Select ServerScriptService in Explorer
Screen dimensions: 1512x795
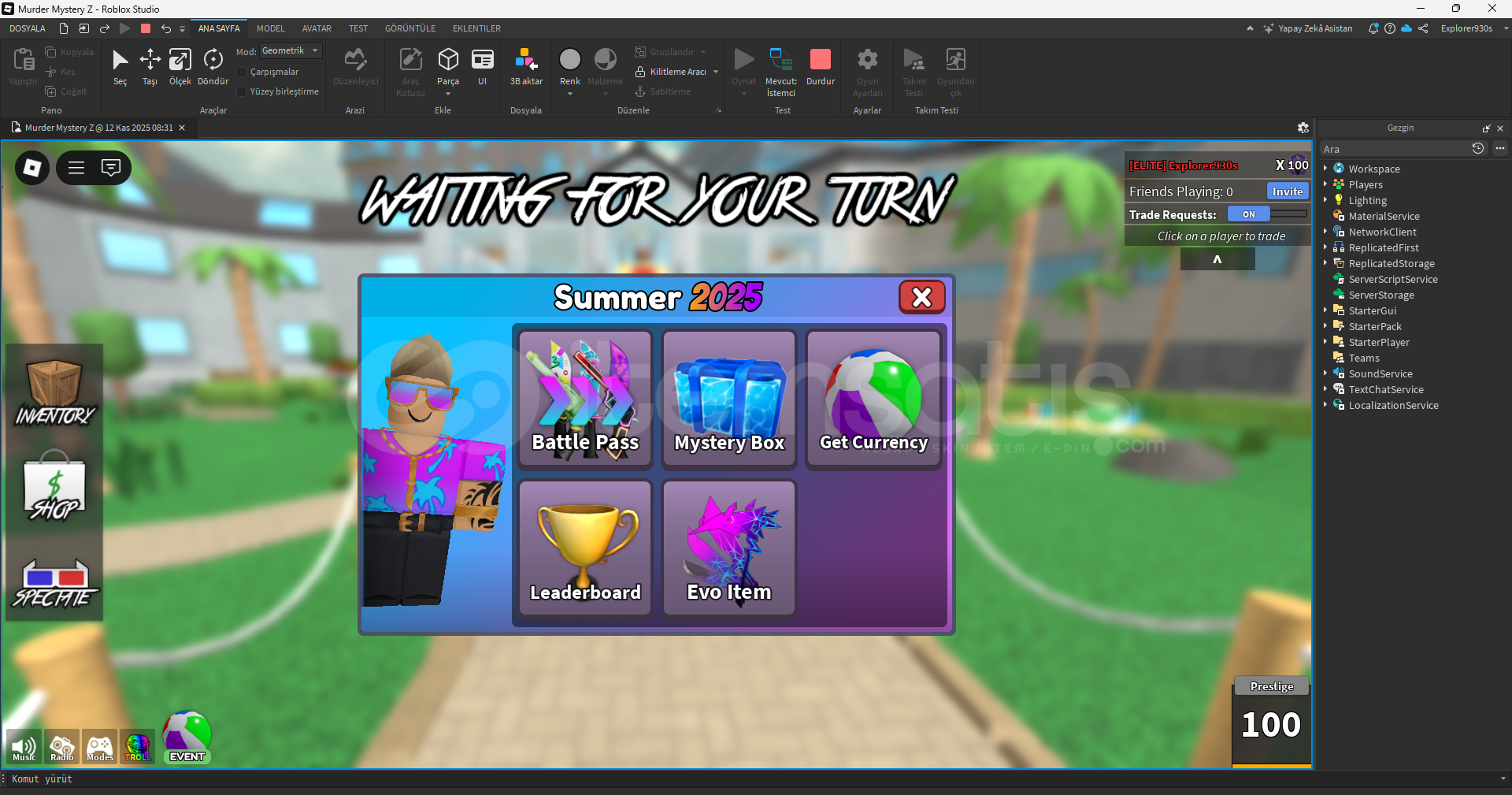click(1392, 279)
